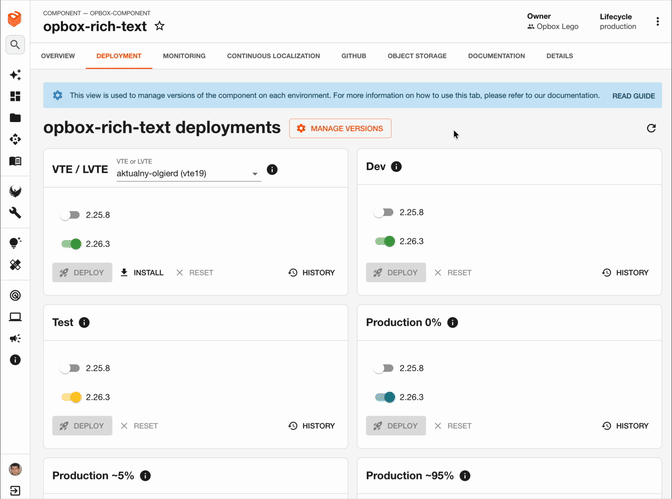This screenshot has width=672, height=499.
Task: Toggle version 2.26.3 in Test card
Action: pos(71,397)
